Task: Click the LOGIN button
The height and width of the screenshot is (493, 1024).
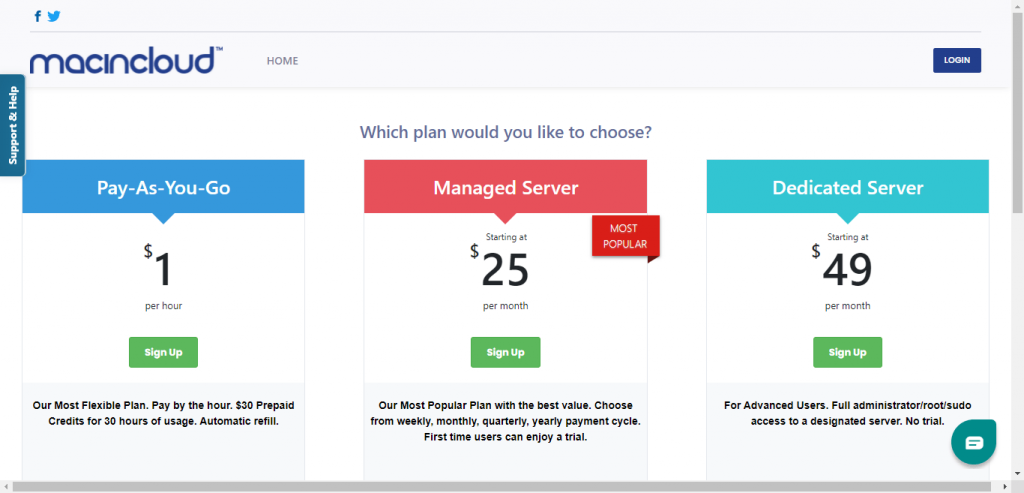Action: [x=957, y=60]
